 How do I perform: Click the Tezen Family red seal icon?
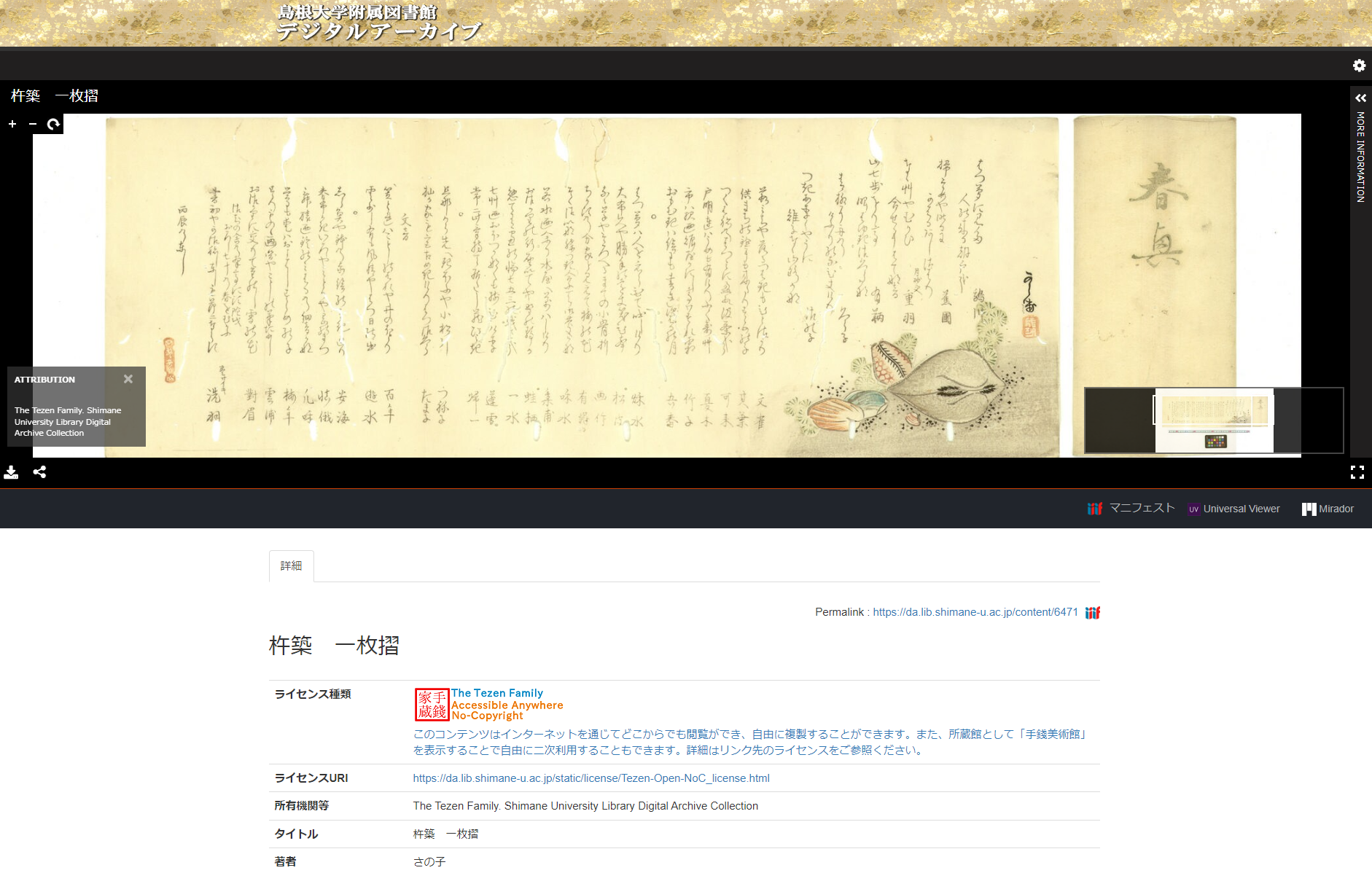click(432, 705)
